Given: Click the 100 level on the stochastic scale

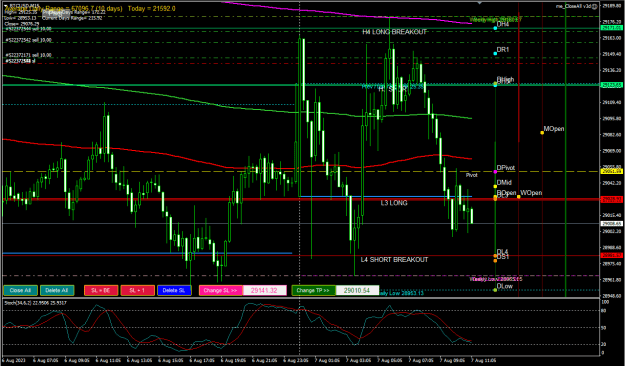Looking at the screenshot, I should tap(605, 302).
